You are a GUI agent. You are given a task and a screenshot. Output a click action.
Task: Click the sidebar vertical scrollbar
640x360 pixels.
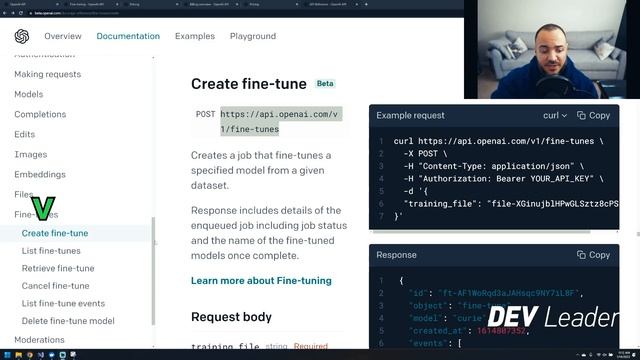[153, 271]
